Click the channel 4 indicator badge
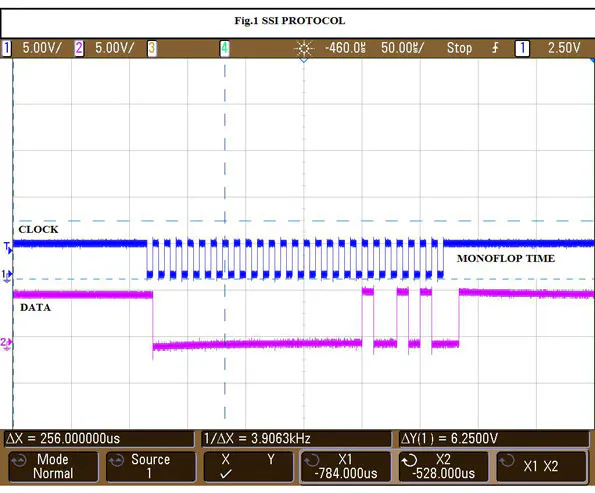Image resolution: width=595 pixels, height=493 pixels. click(225, 48)
